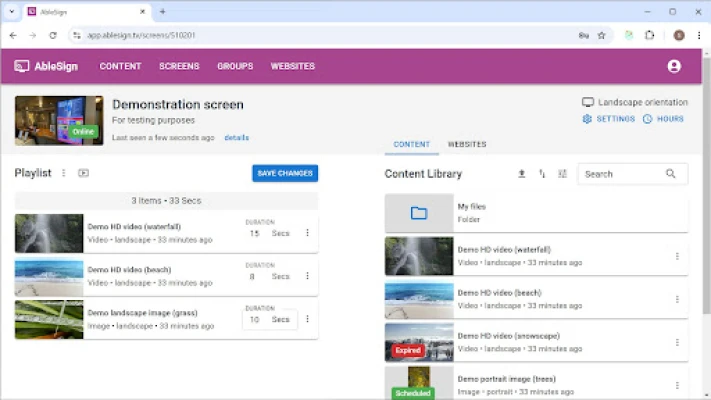Click the view options icon beside Search
This screenshot has width=711, height=400.
(x=562, y=174)
